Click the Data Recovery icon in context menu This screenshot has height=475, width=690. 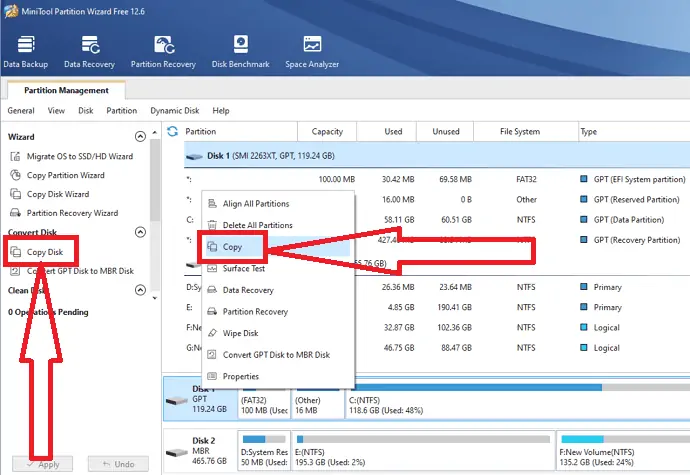(212, 290)
